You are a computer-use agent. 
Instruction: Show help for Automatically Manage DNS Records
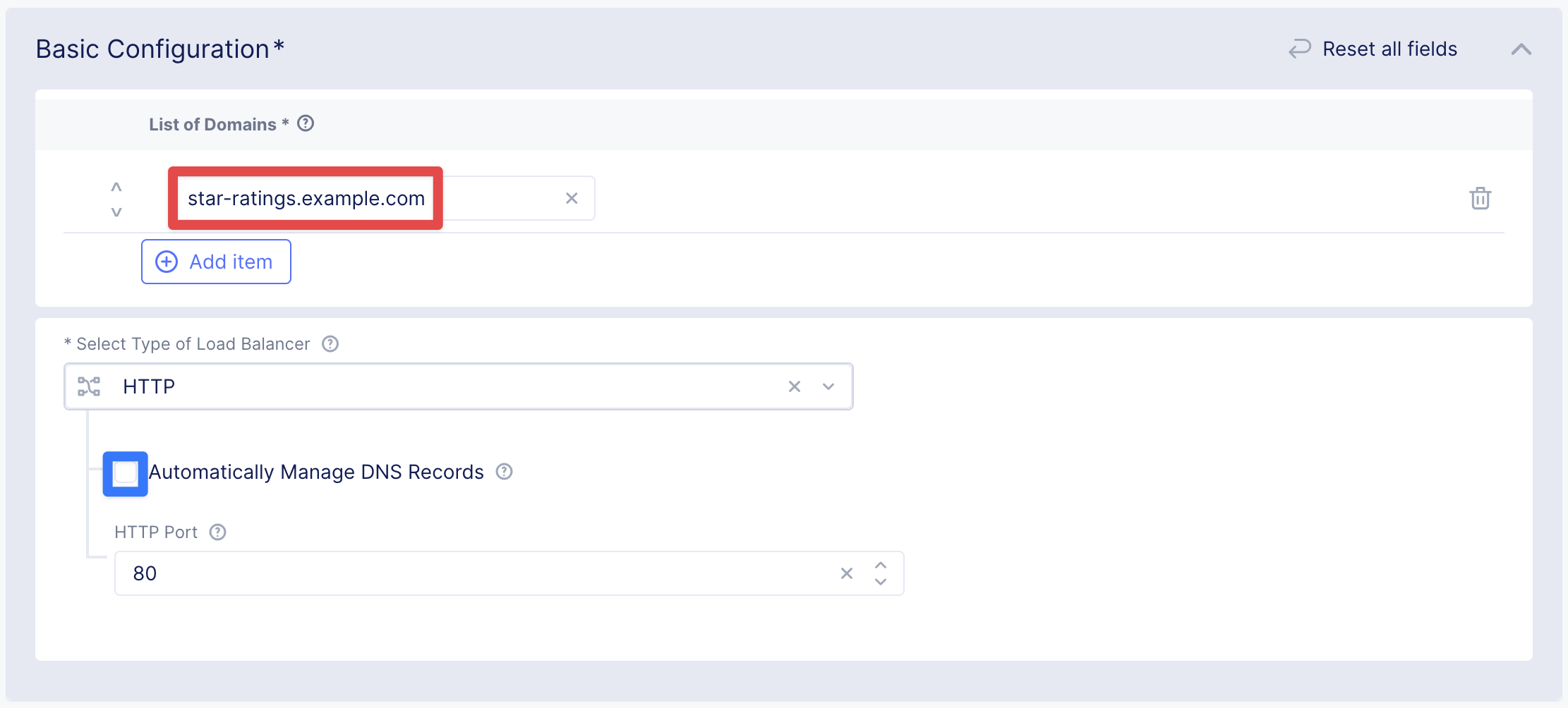pos(504,472)
